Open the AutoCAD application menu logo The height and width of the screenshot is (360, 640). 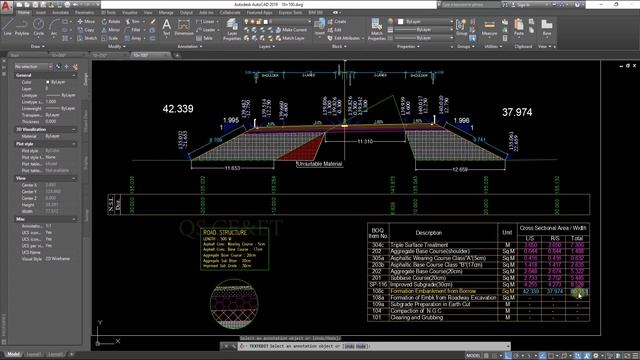pyautogui.click(x=6, y=7)
